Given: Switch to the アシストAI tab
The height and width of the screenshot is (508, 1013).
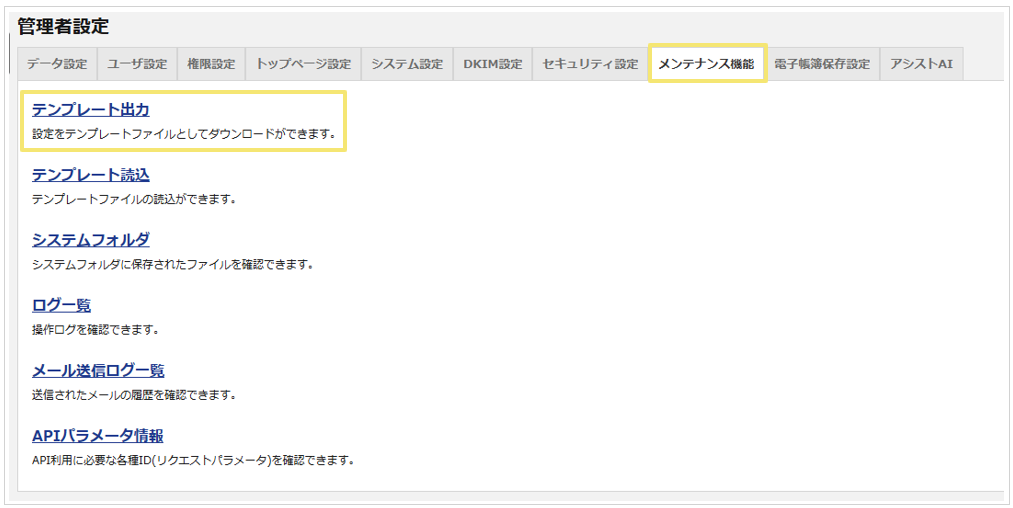Looking at the screenshot, I should (921, 64).
